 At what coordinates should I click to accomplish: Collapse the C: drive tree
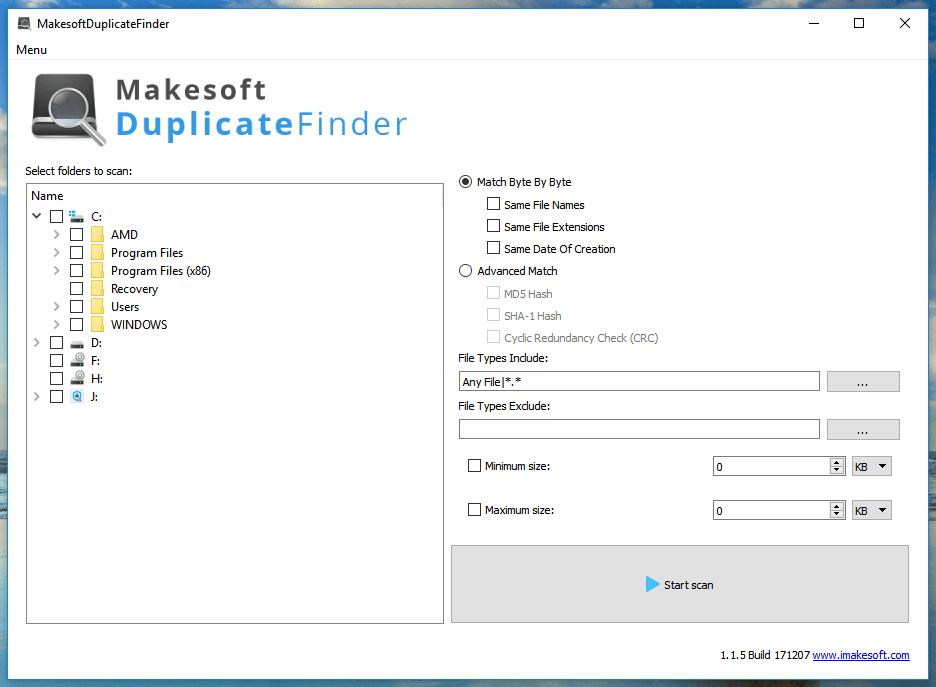click(36, 215)
